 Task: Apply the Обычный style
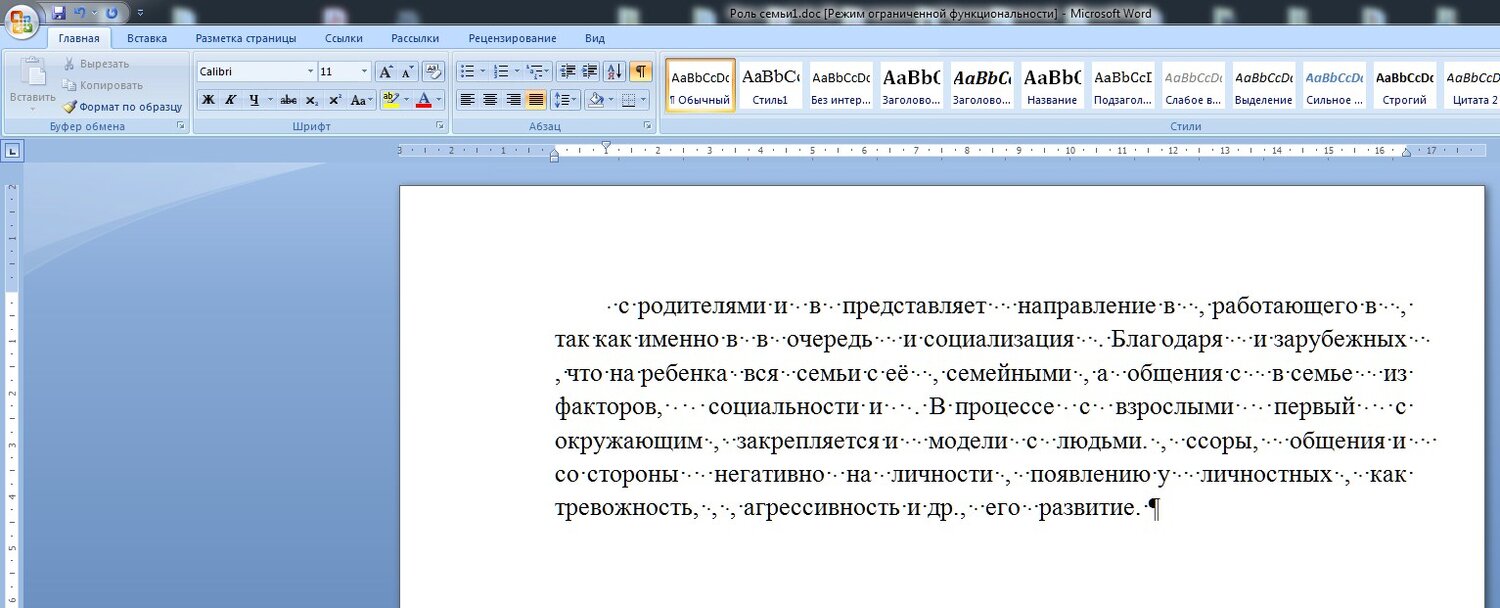coord(700,85)
